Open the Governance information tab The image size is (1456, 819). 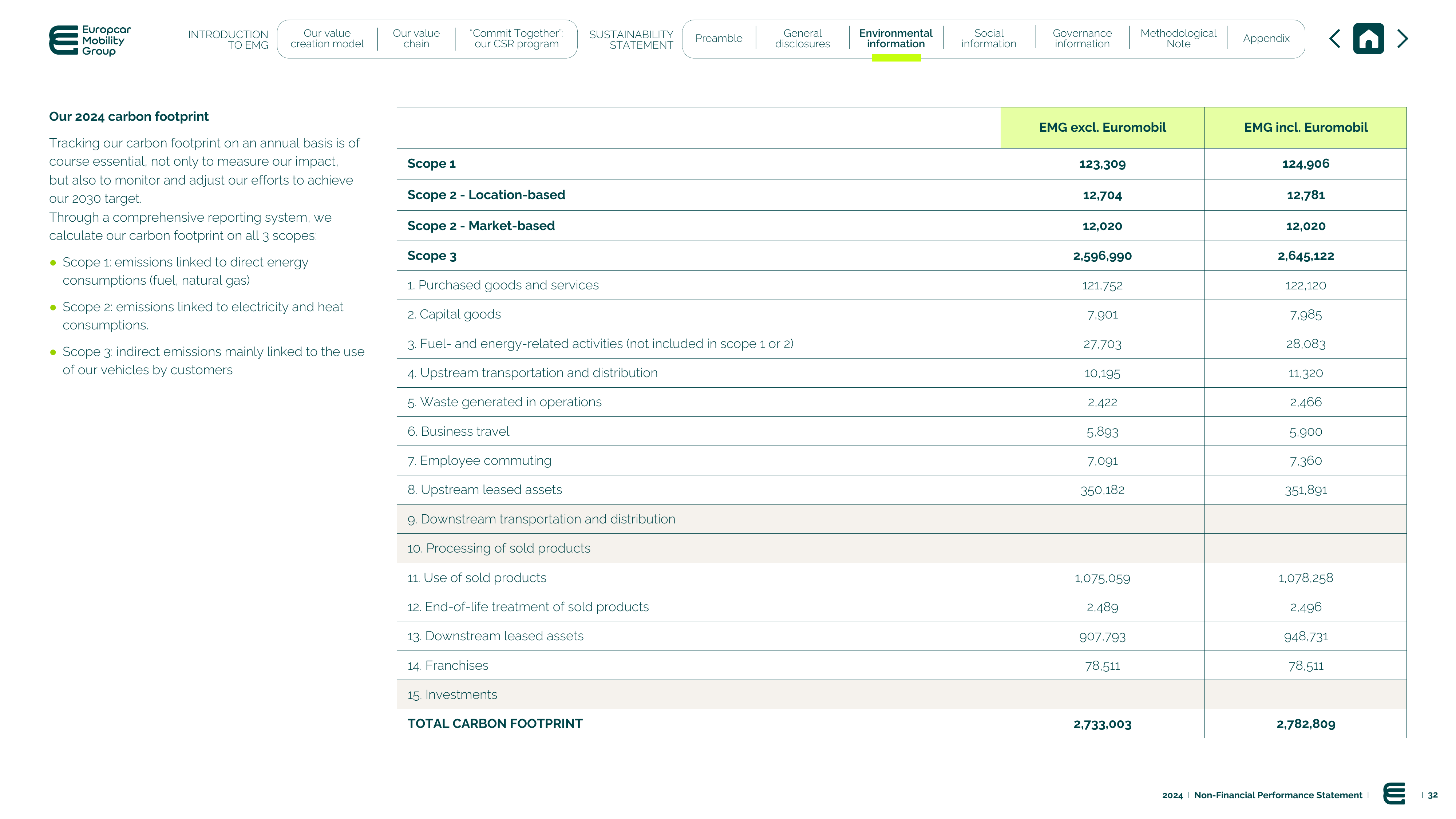pyautogui.click(x=1082, y=39)
